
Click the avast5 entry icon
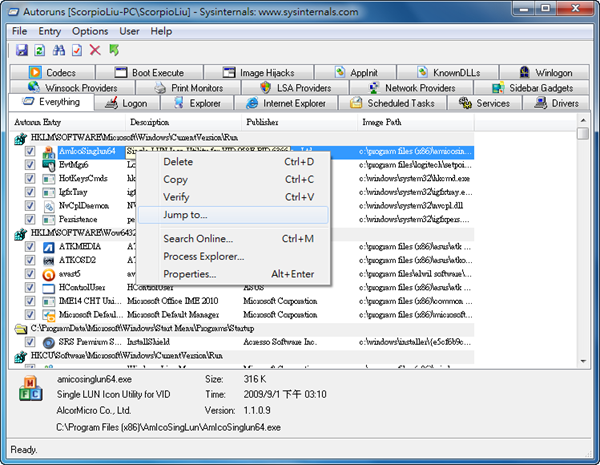coord(49,273)
